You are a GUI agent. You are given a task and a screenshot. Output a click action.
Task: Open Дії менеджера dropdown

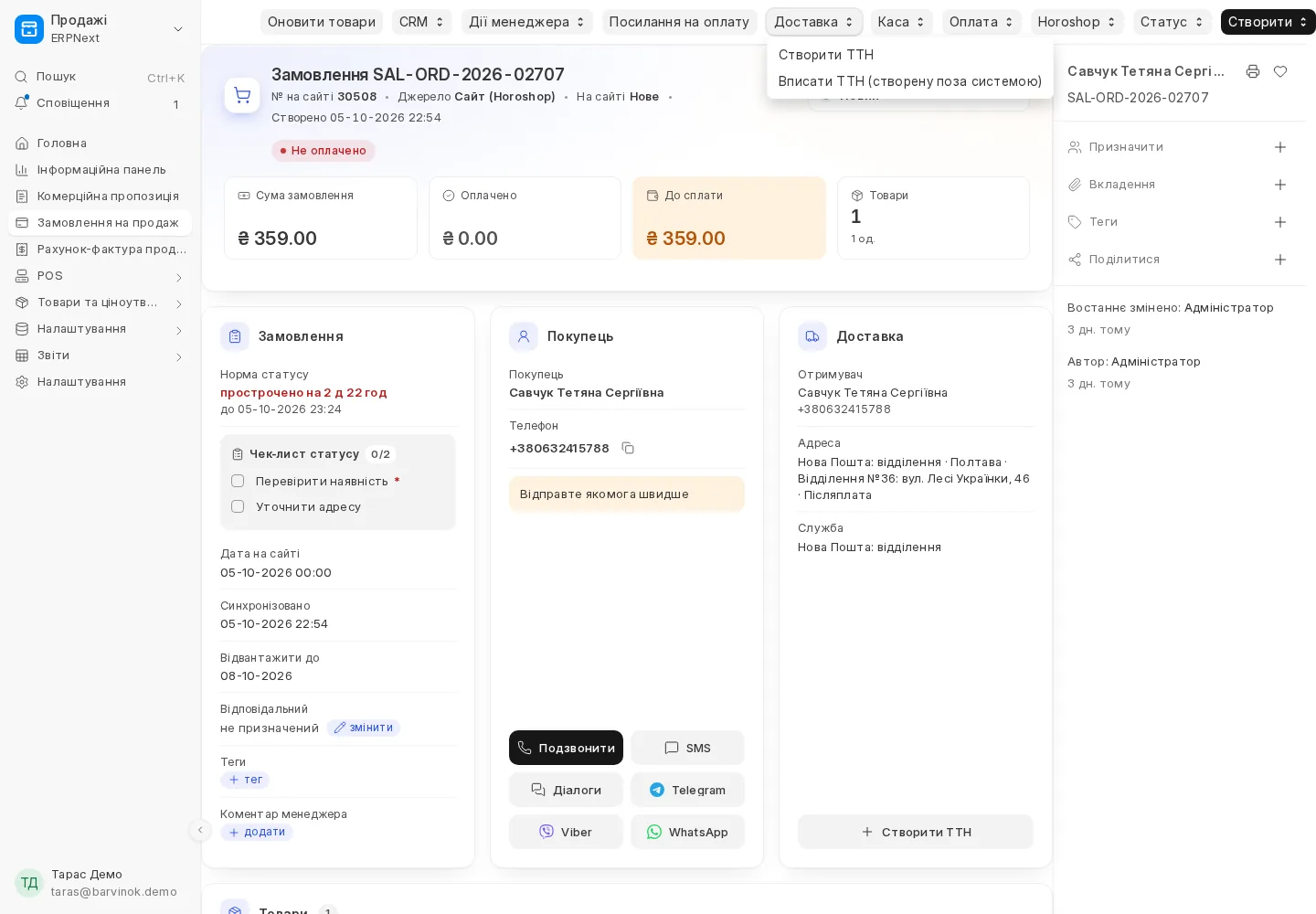[x=526, y=22]
